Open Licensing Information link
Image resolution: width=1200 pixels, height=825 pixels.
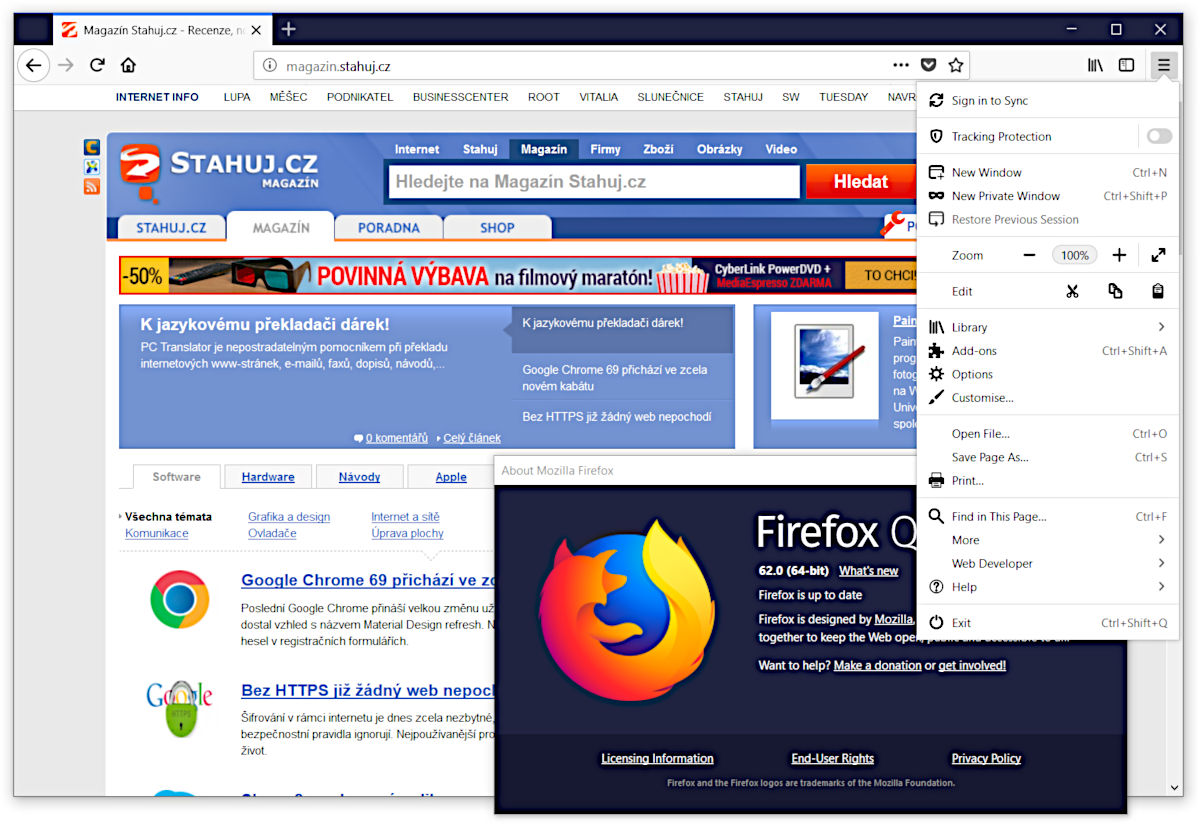click(x=657, y=759)
